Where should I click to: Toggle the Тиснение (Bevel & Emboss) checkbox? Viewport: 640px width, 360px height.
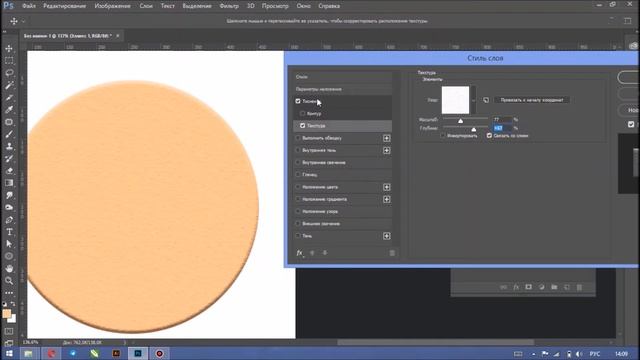(x=298, y=101)
